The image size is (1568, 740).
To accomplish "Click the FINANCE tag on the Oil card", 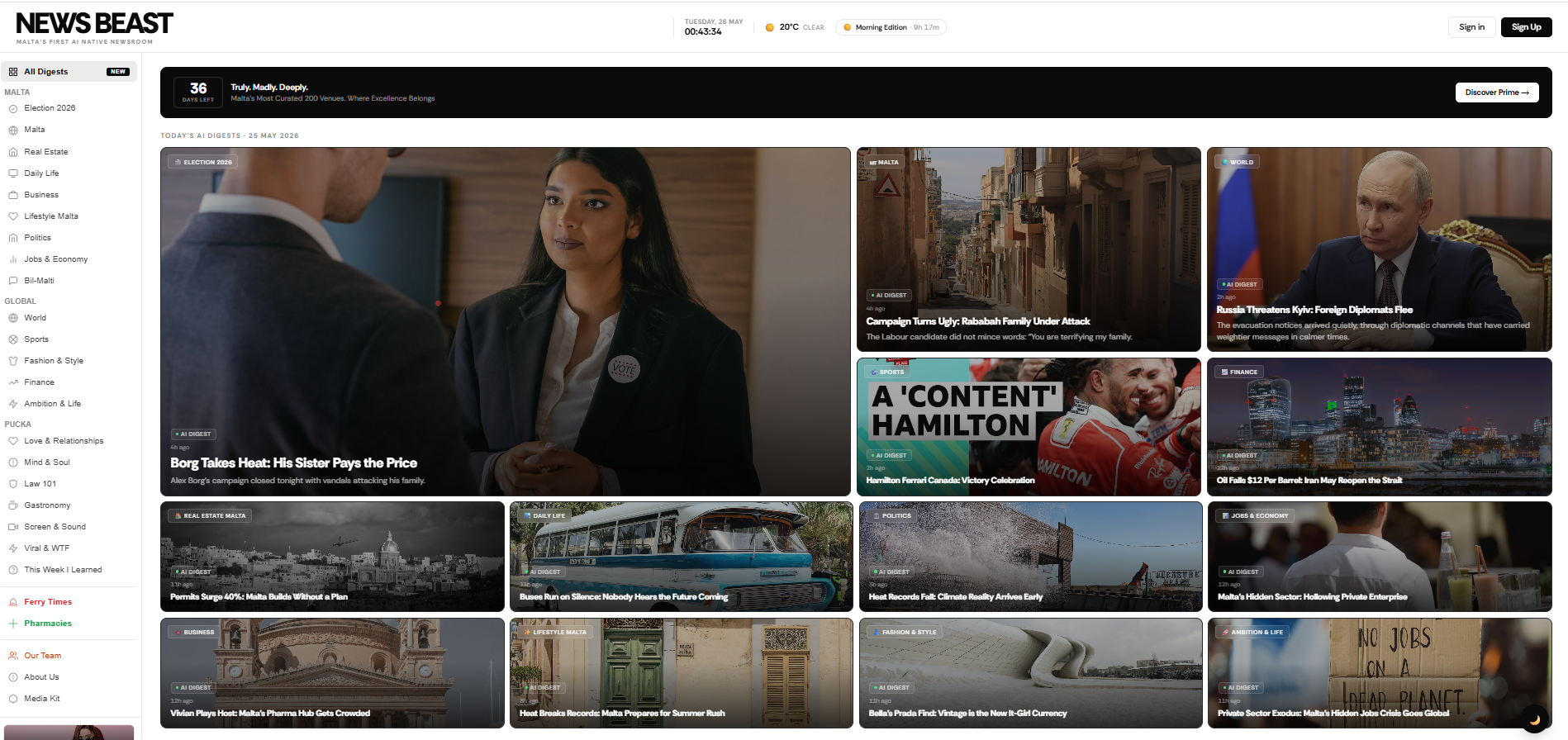I will click(1239, 372).
